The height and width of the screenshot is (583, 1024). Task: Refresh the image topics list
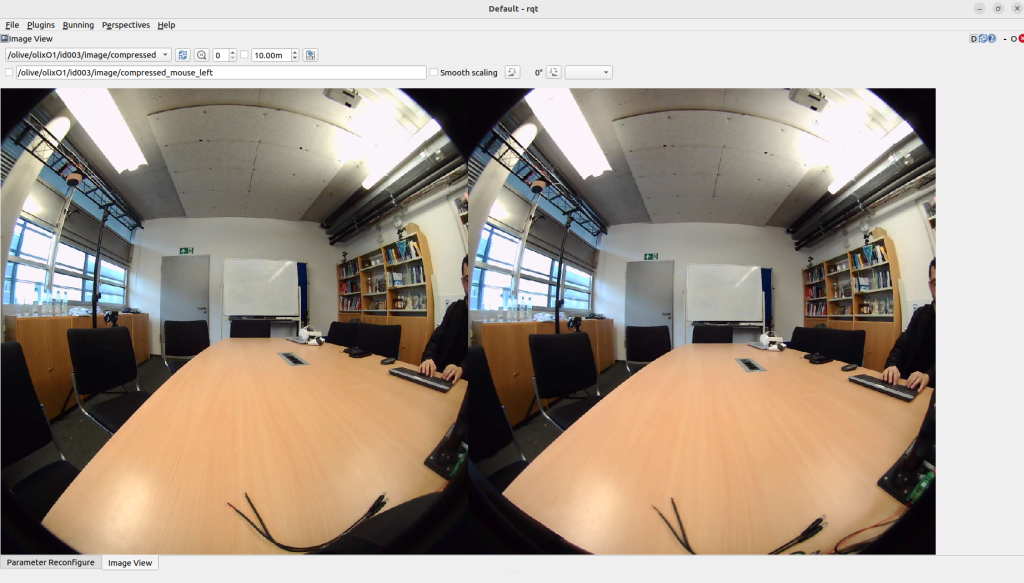183,55
